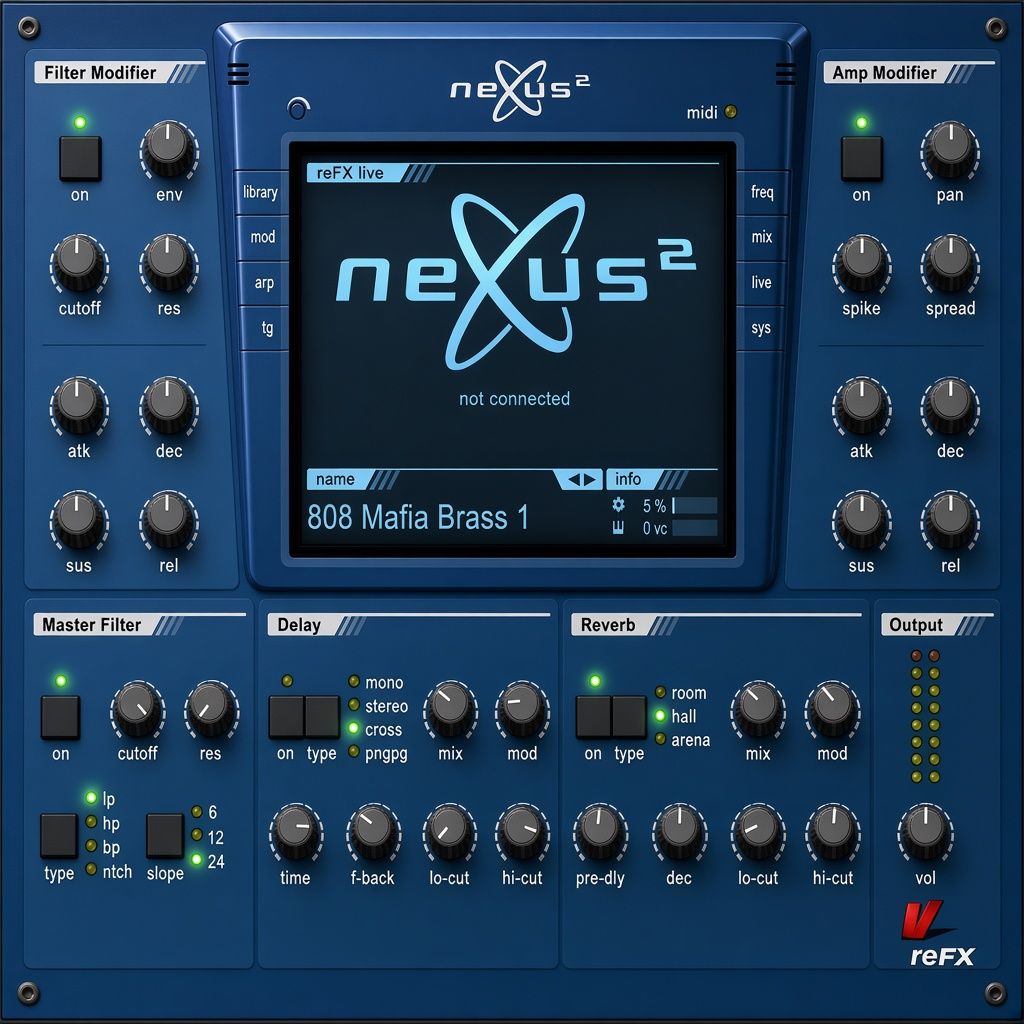Select lp filter type

pyautogui.click(x=100, y=798)
